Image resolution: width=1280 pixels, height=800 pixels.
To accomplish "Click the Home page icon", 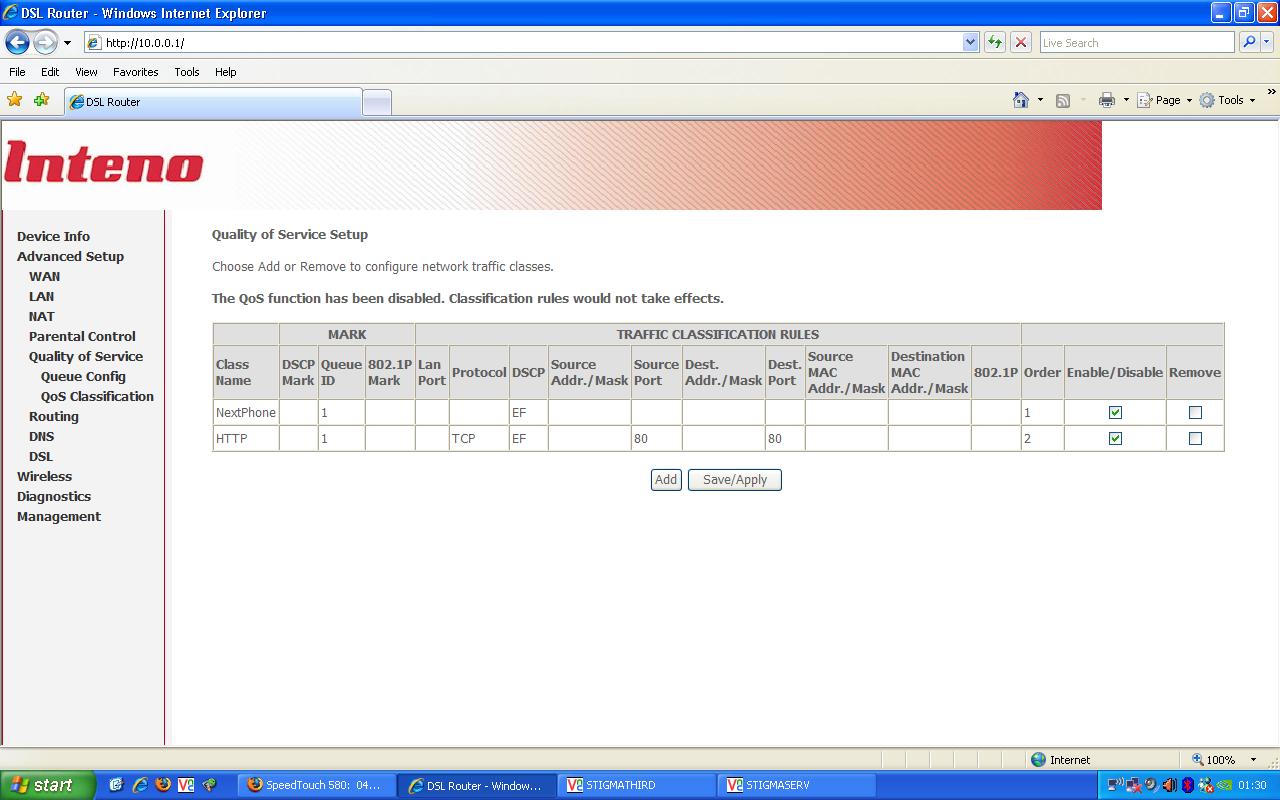I will (1021, 100).
